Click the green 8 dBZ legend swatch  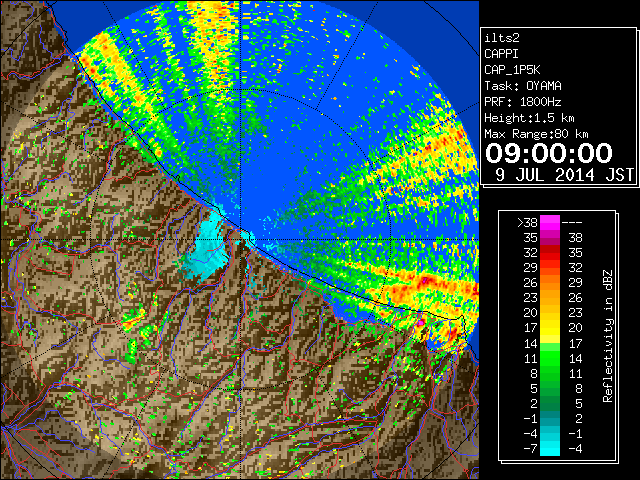[x=550, y=373]
